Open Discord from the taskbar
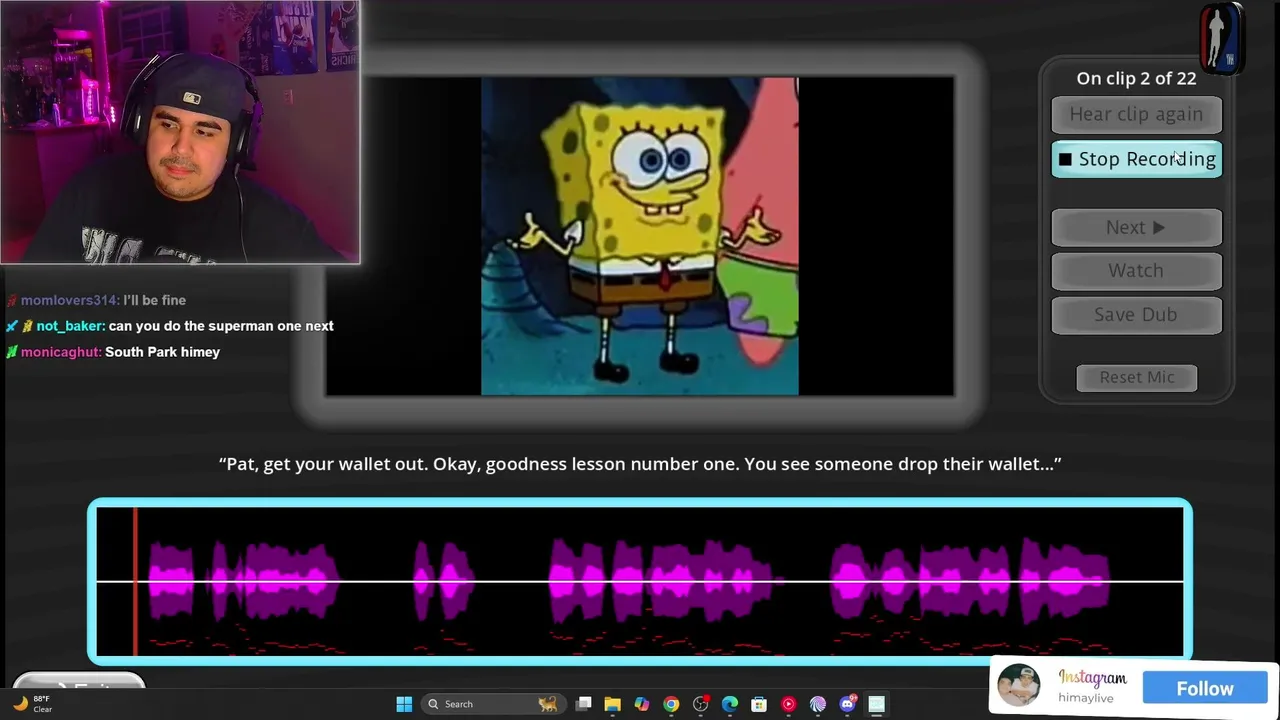Viewport: 1280px width, 720px height. [x=847, y=704]
